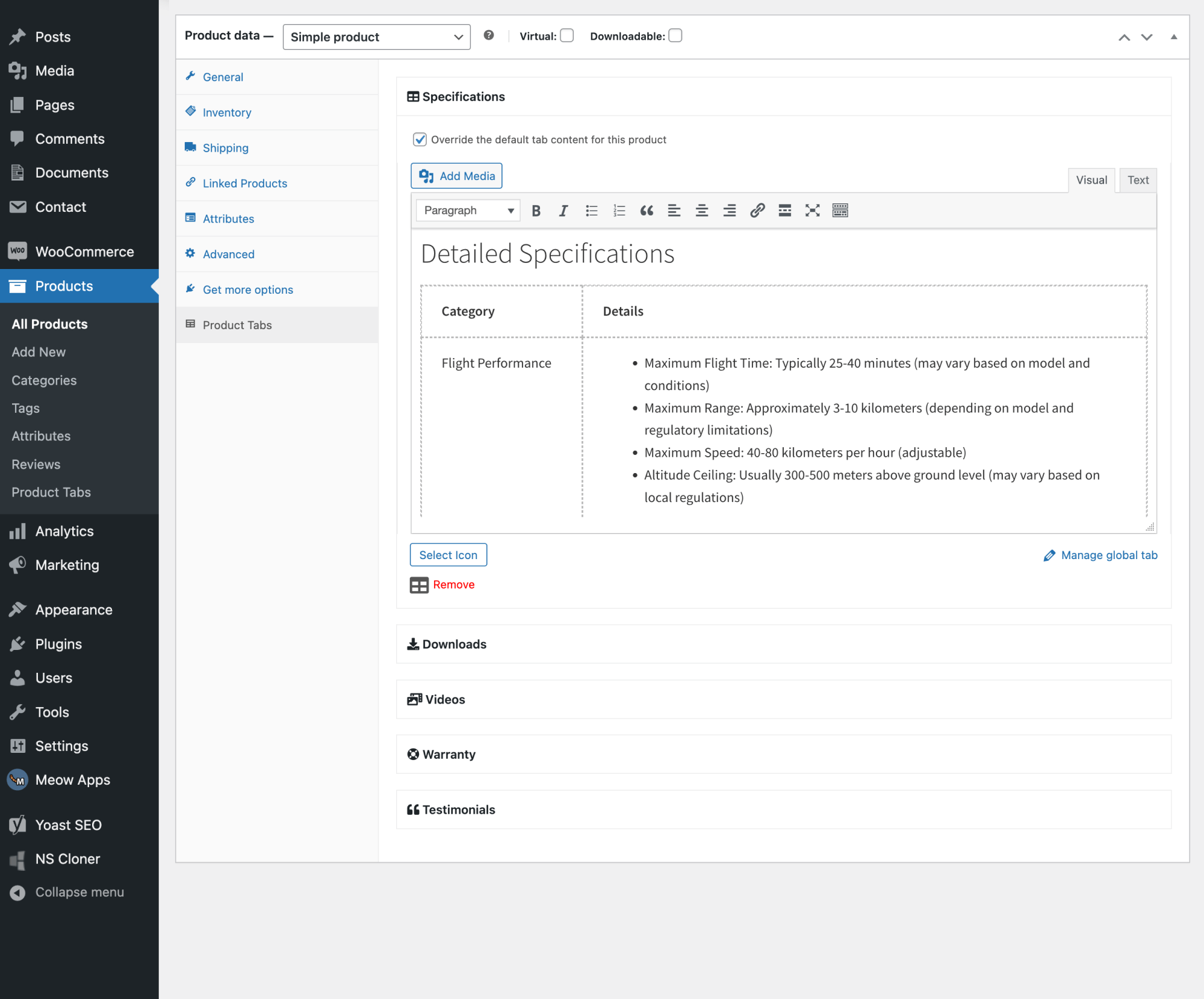Open the Product Tabs section
This screenshot has width=1204, height=999.
(237, 325)
